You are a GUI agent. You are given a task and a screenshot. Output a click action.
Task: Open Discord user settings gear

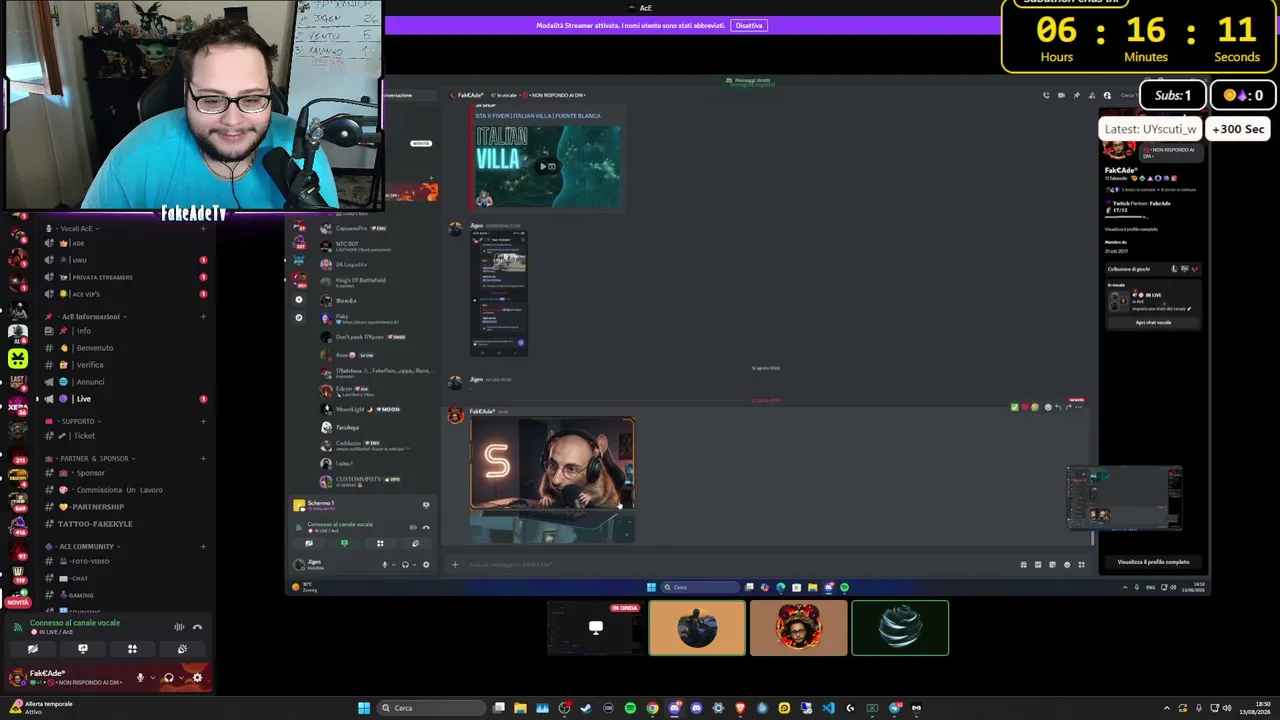pyautogui.click(x=197, y=678)
